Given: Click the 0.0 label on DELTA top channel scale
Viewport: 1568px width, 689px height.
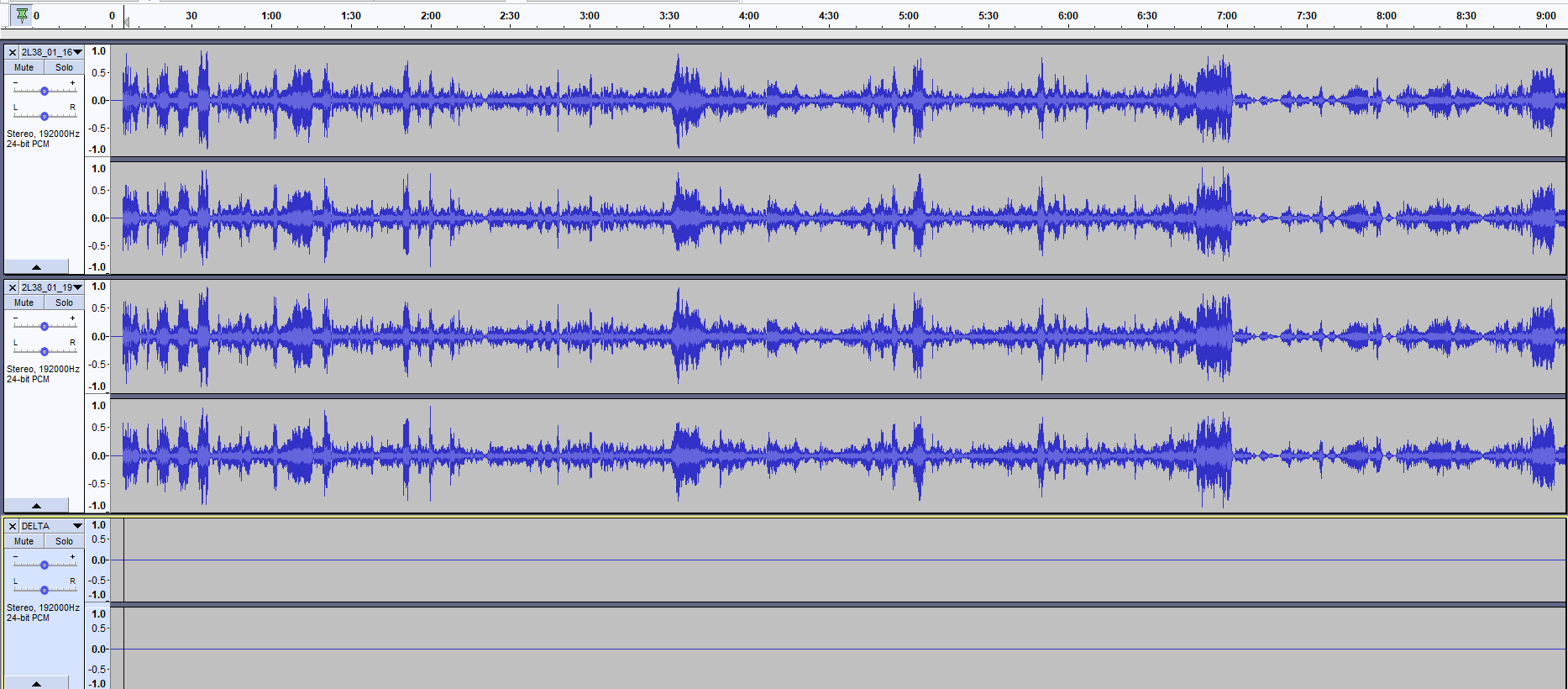Looking at the screenshot, I should tap(99, 560).
